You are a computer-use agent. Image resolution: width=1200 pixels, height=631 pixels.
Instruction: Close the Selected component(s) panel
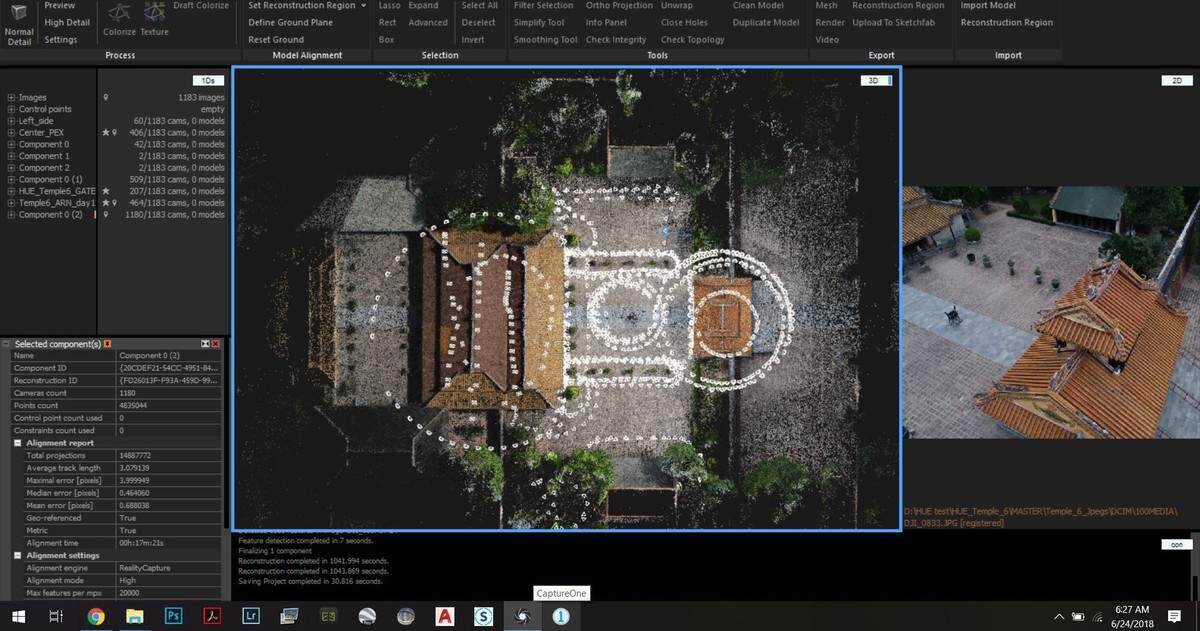(x=217, y=344)
